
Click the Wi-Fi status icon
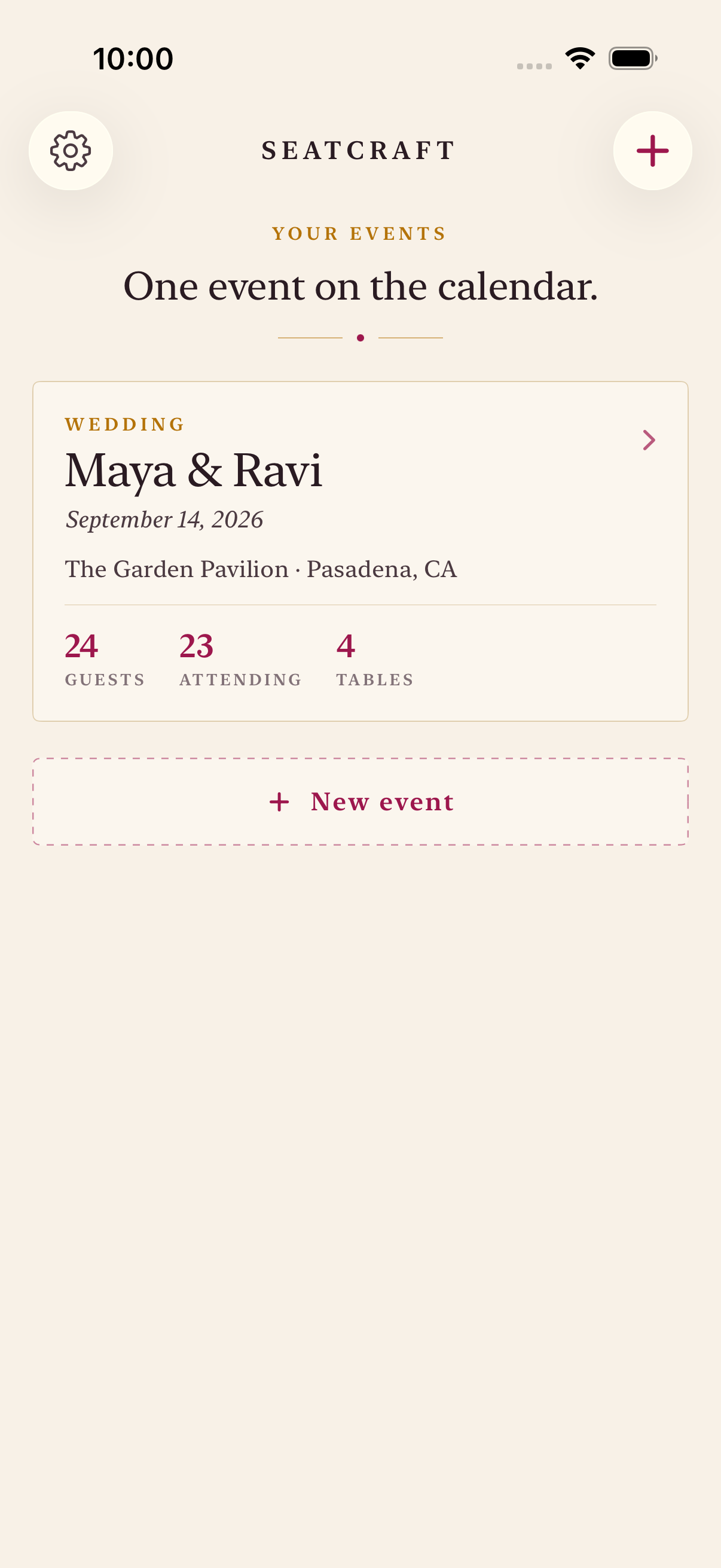pos(580,59)
